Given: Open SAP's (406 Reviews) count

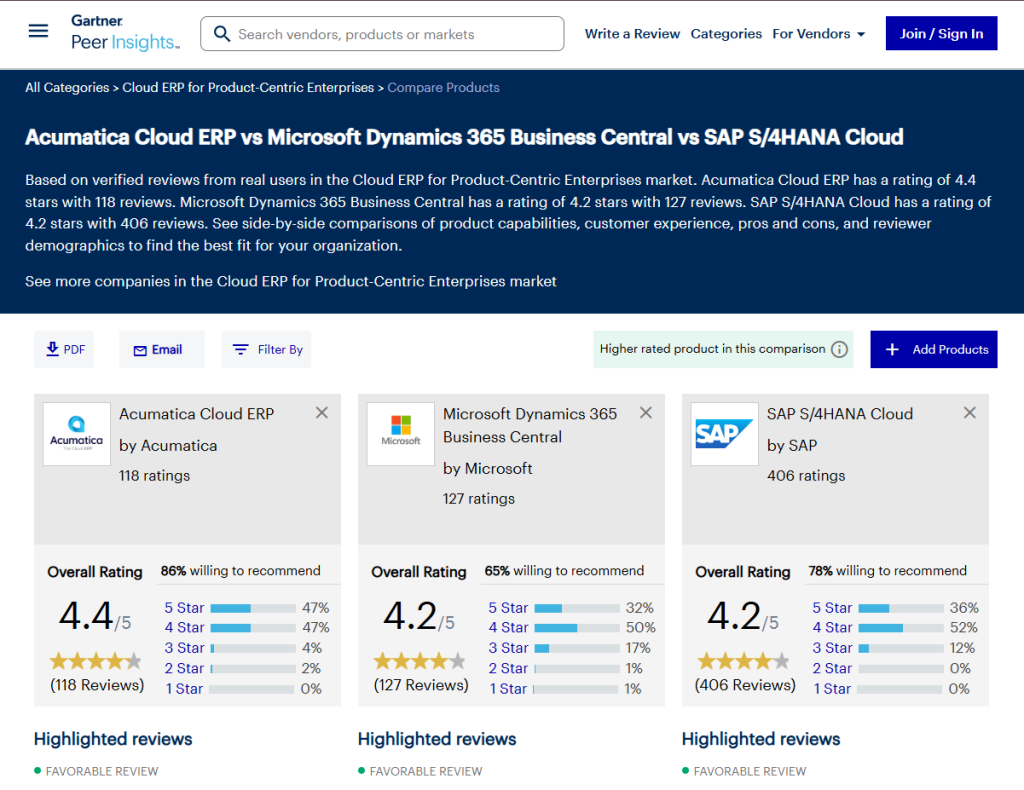Looking at the screenshot, I should [x=745, y=685].
